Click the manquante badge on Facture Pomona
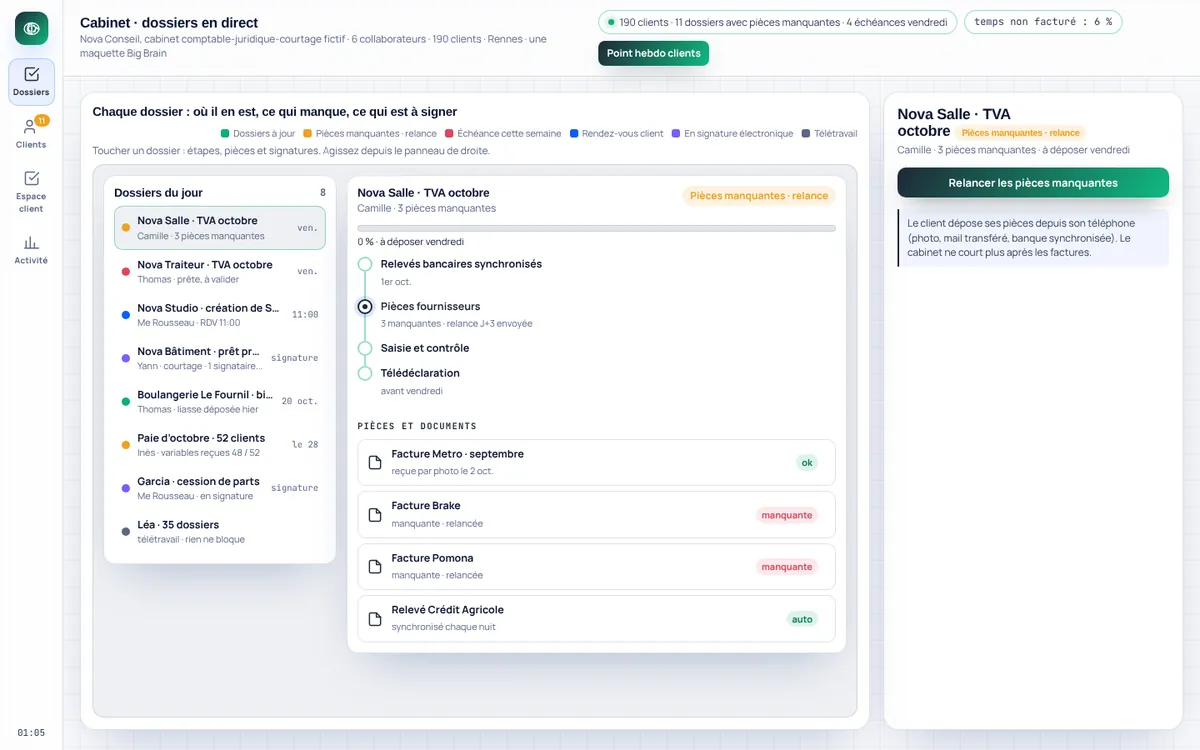The height and width of the screenshot is (750, 1200). coord(787,567)
